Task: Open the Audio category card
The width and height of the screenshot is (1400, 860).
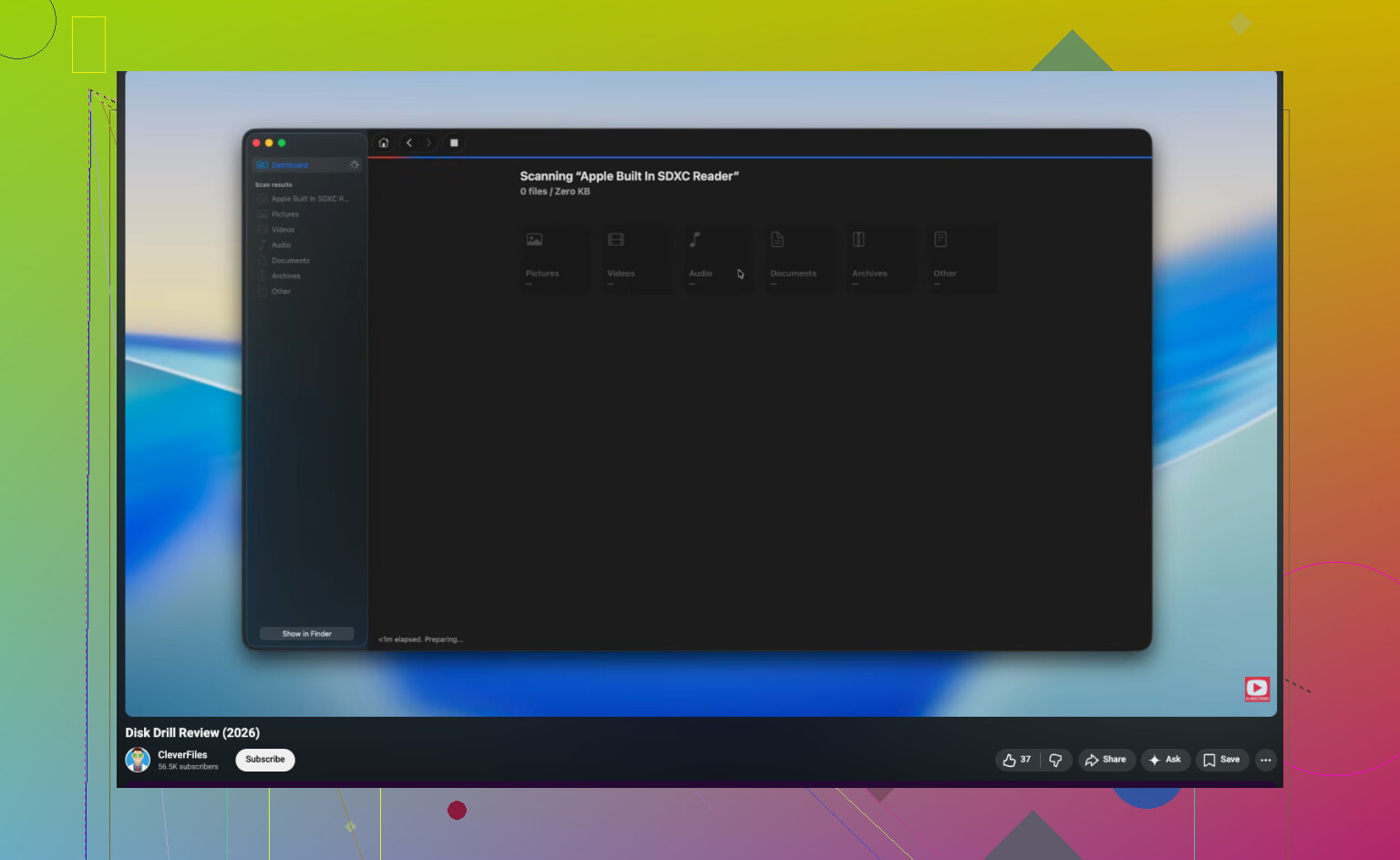Action: (x=718, y=259)
